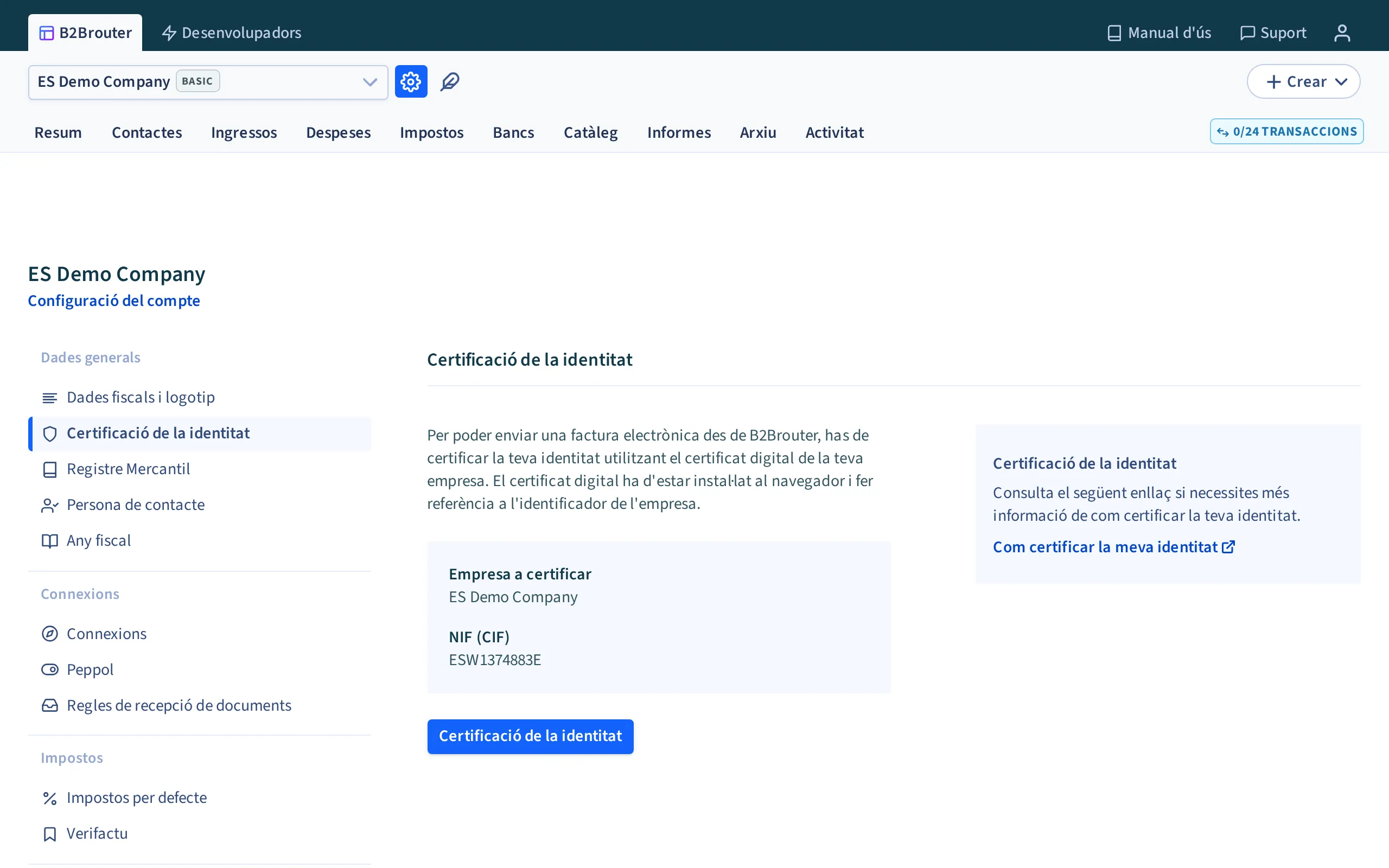Image resolution: width=1389 pixels, height=868 pixels.
Task: Click the ES Demo Company page heading
Action: [117, 274]
